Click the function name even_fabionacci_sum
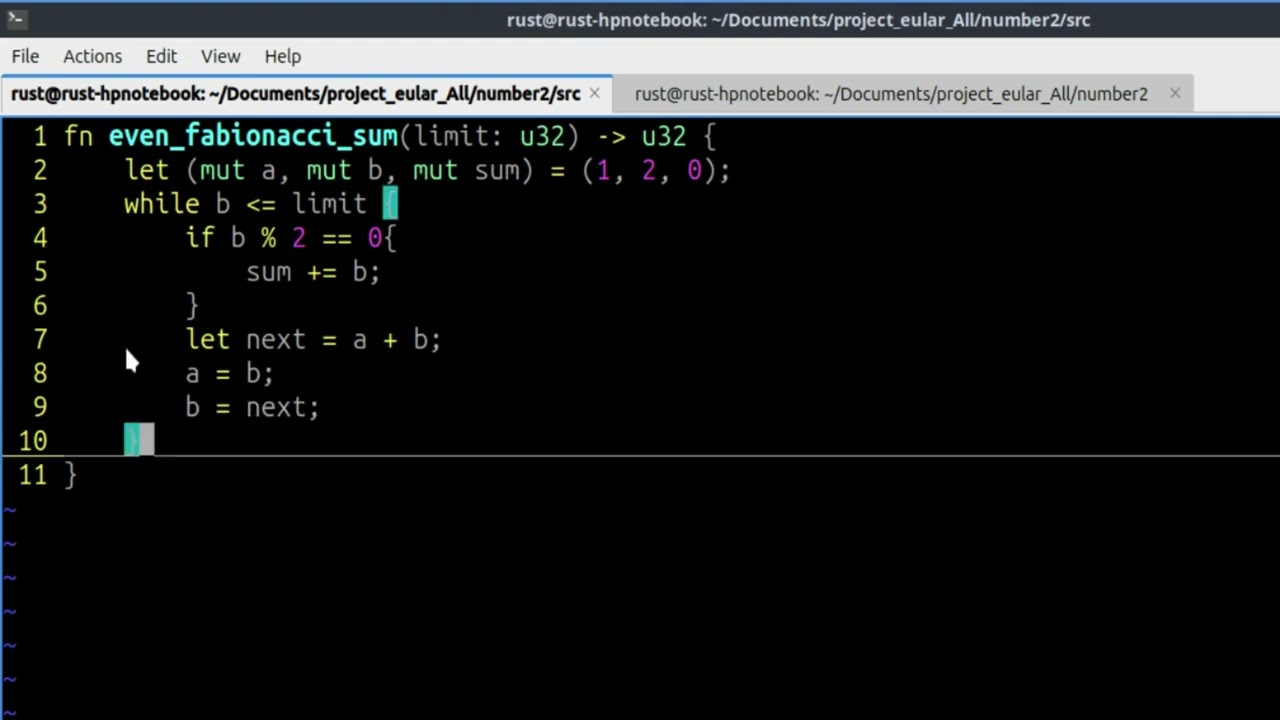 253,136
